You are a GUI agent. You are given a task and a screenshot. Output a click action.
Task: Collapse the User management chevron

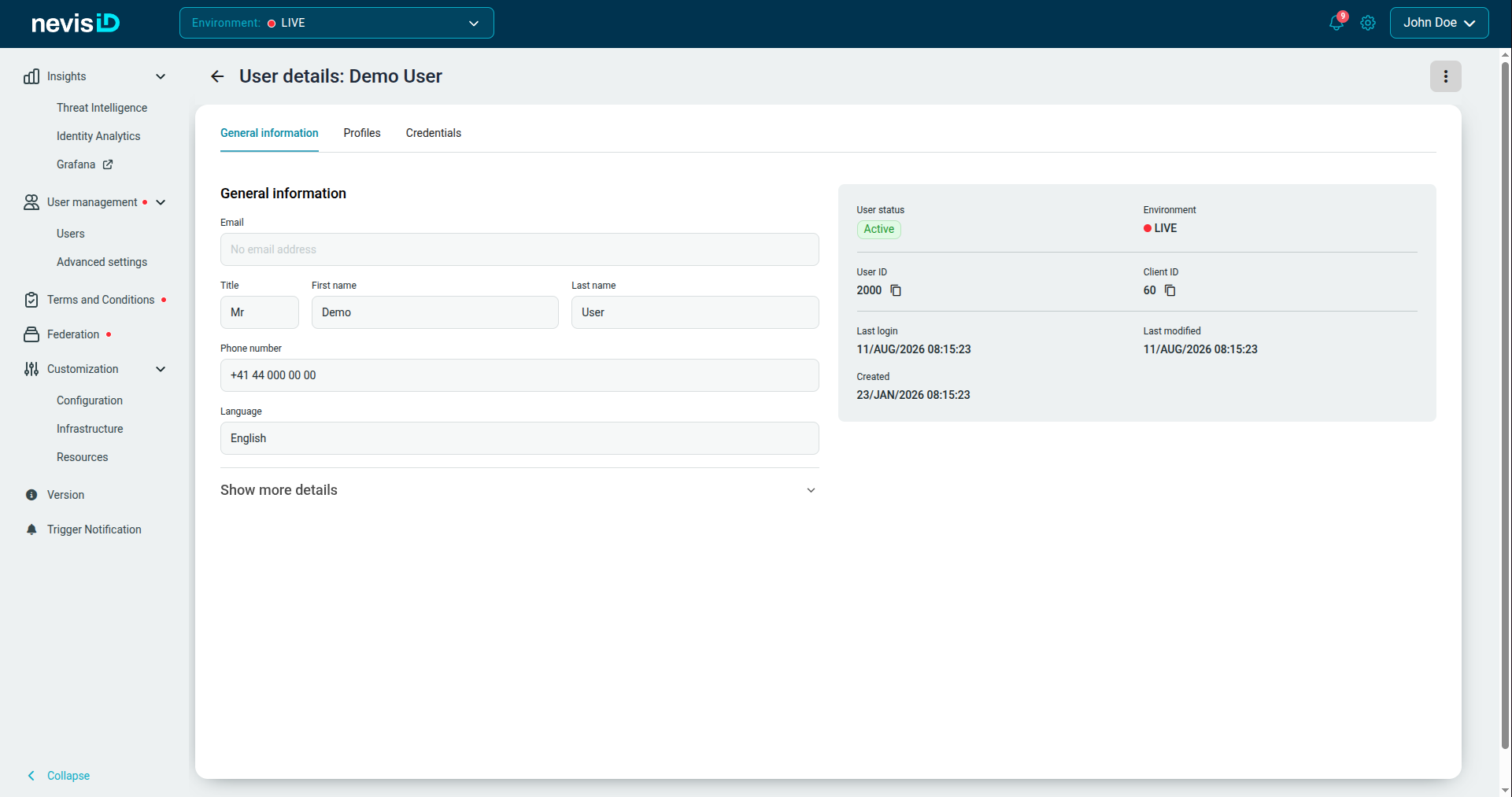pyautogui.click(x=161, y=202)
